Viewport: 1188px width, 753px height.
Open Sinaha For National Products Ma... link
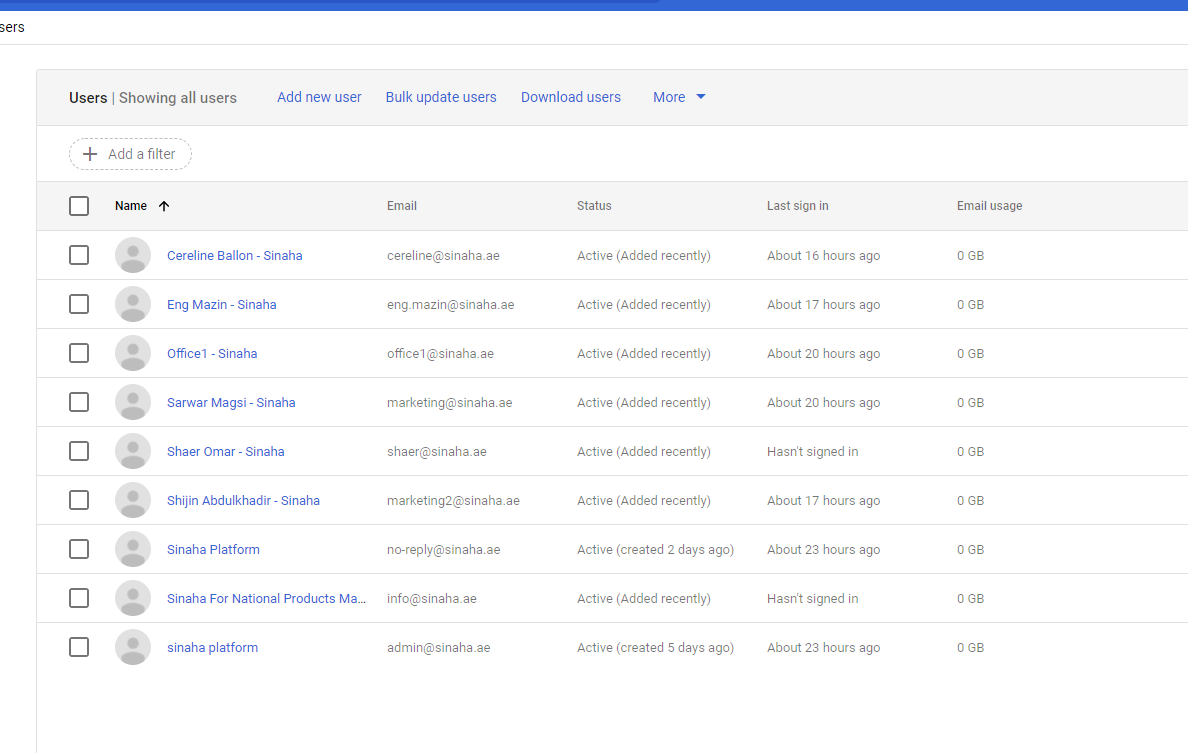266,598
